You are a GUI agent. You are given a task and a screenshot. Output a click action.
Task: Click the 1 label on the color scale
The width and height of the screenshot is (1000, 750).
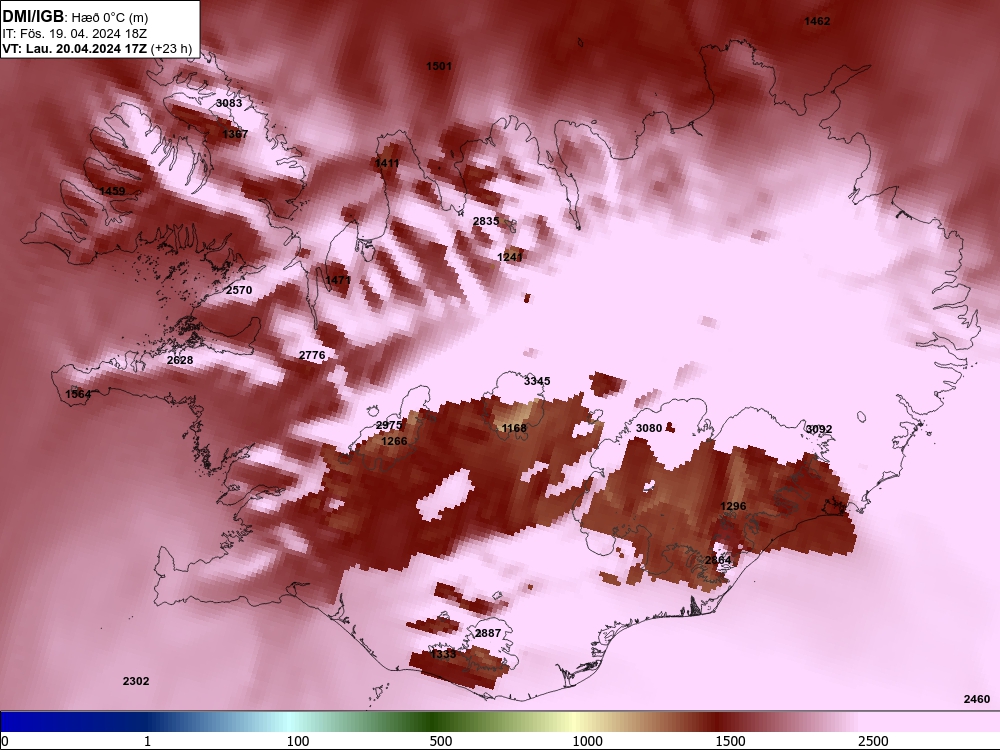pos(147,741)
